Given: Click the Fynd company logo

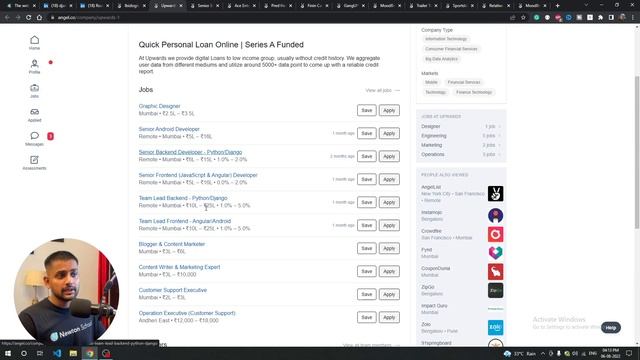Looking at the screenshot, I should pyautogui.click(x=496, y=253).
